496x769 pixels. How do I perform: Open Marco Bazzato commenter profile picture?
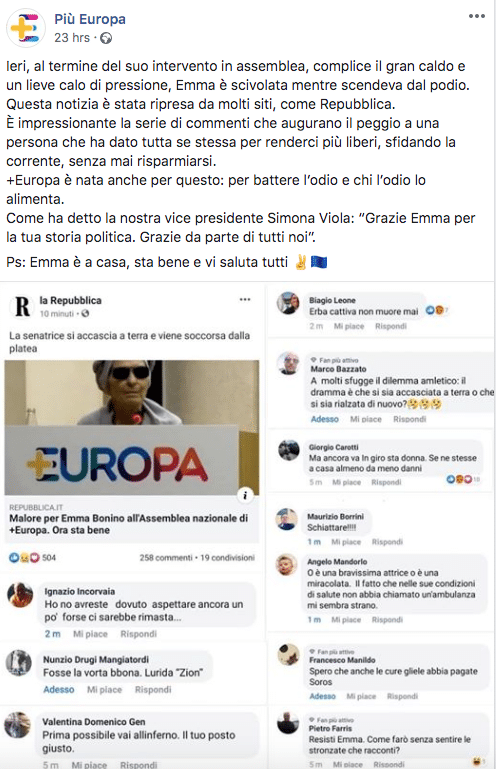click(x=288, y=363)
